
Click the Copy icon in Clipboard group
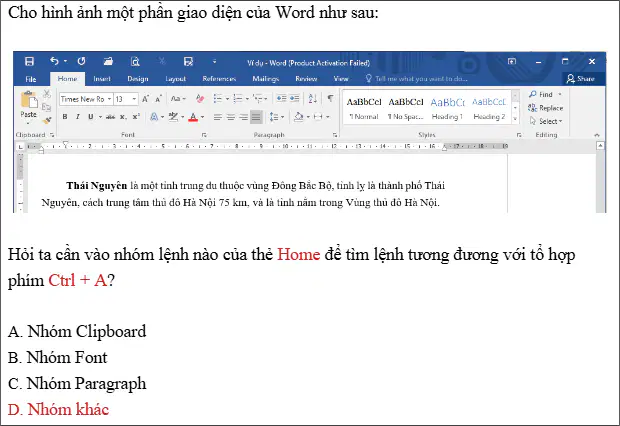(x=47, y=107)
